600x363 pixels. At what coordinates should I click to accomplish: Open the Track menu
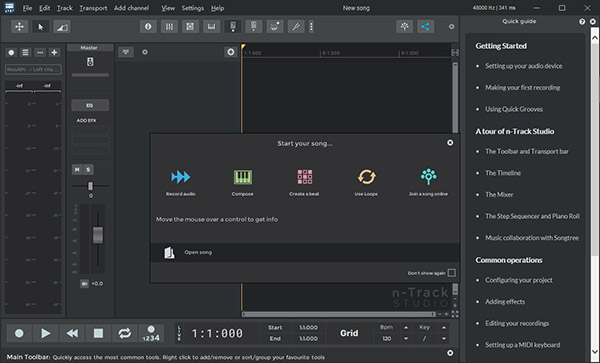click(65, 8)
